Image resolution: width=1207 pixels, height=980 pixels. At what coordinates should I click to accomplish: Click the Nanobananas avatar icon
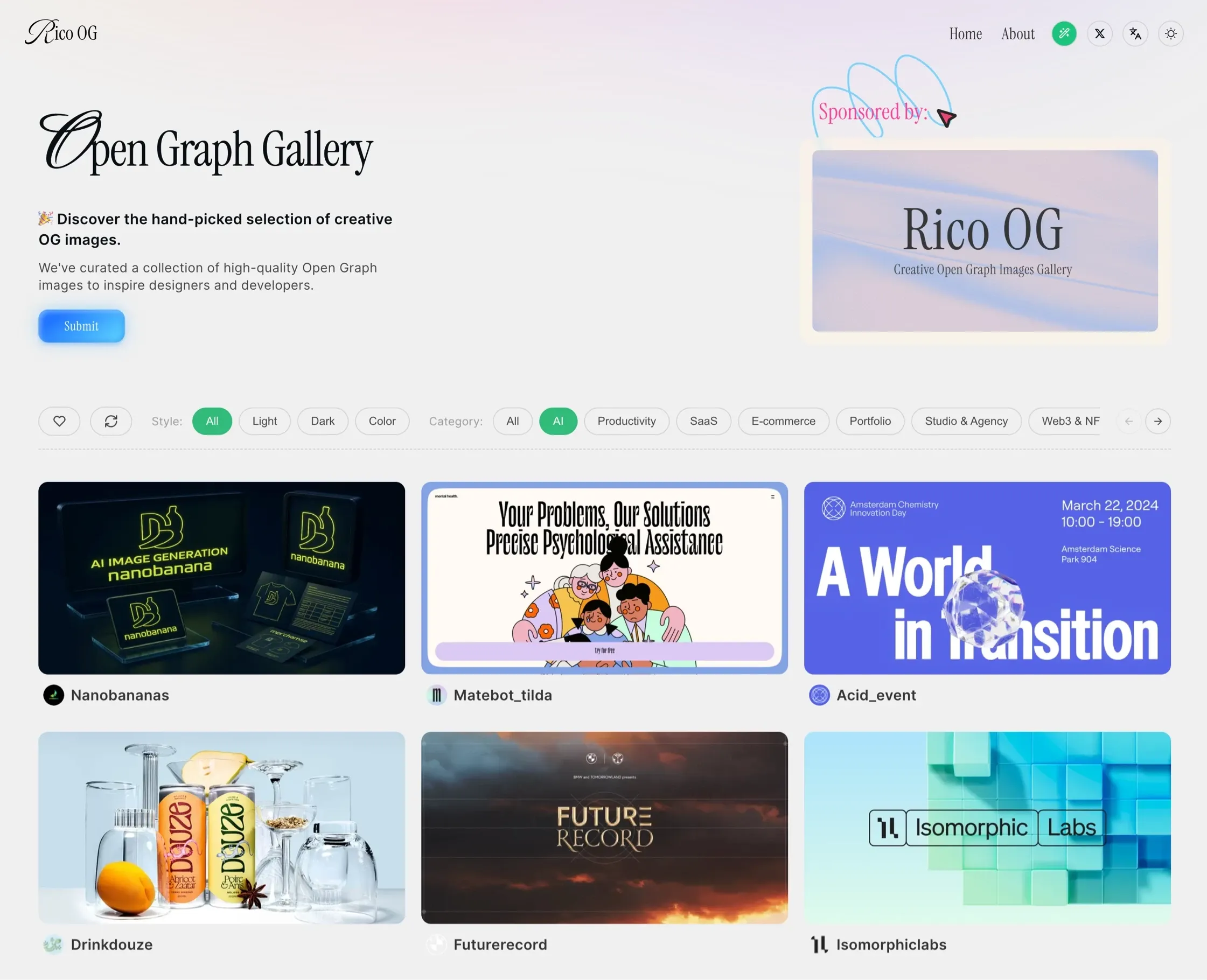tap(54, 695)
